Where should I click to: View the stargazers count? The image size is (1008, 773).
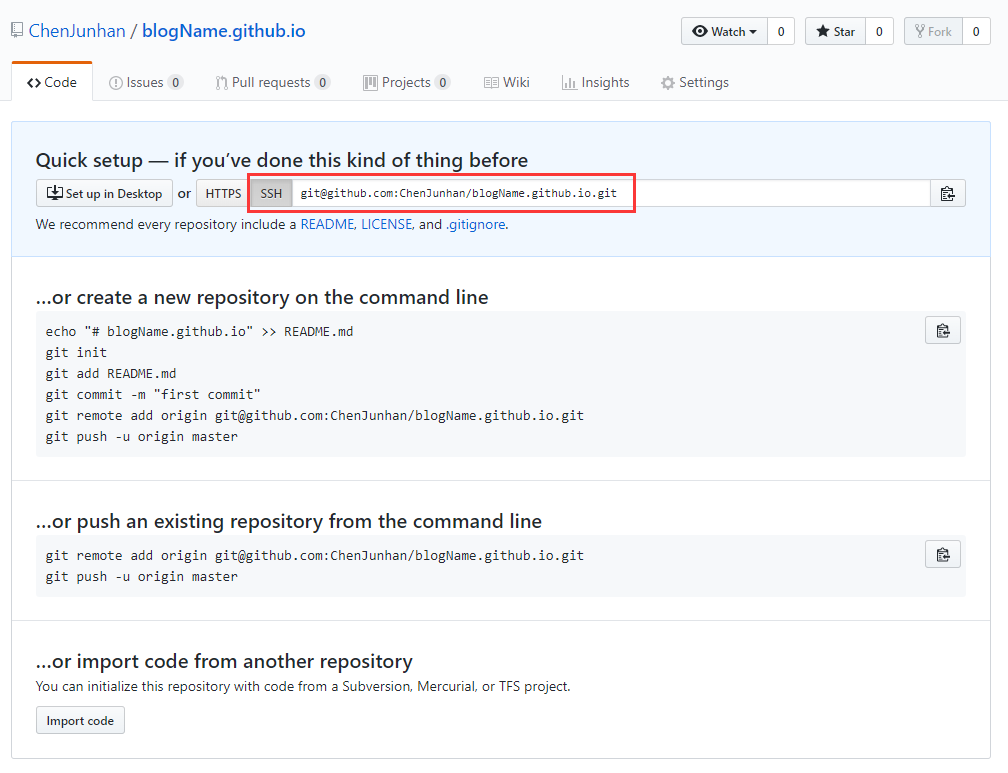[x=879, y=32]
